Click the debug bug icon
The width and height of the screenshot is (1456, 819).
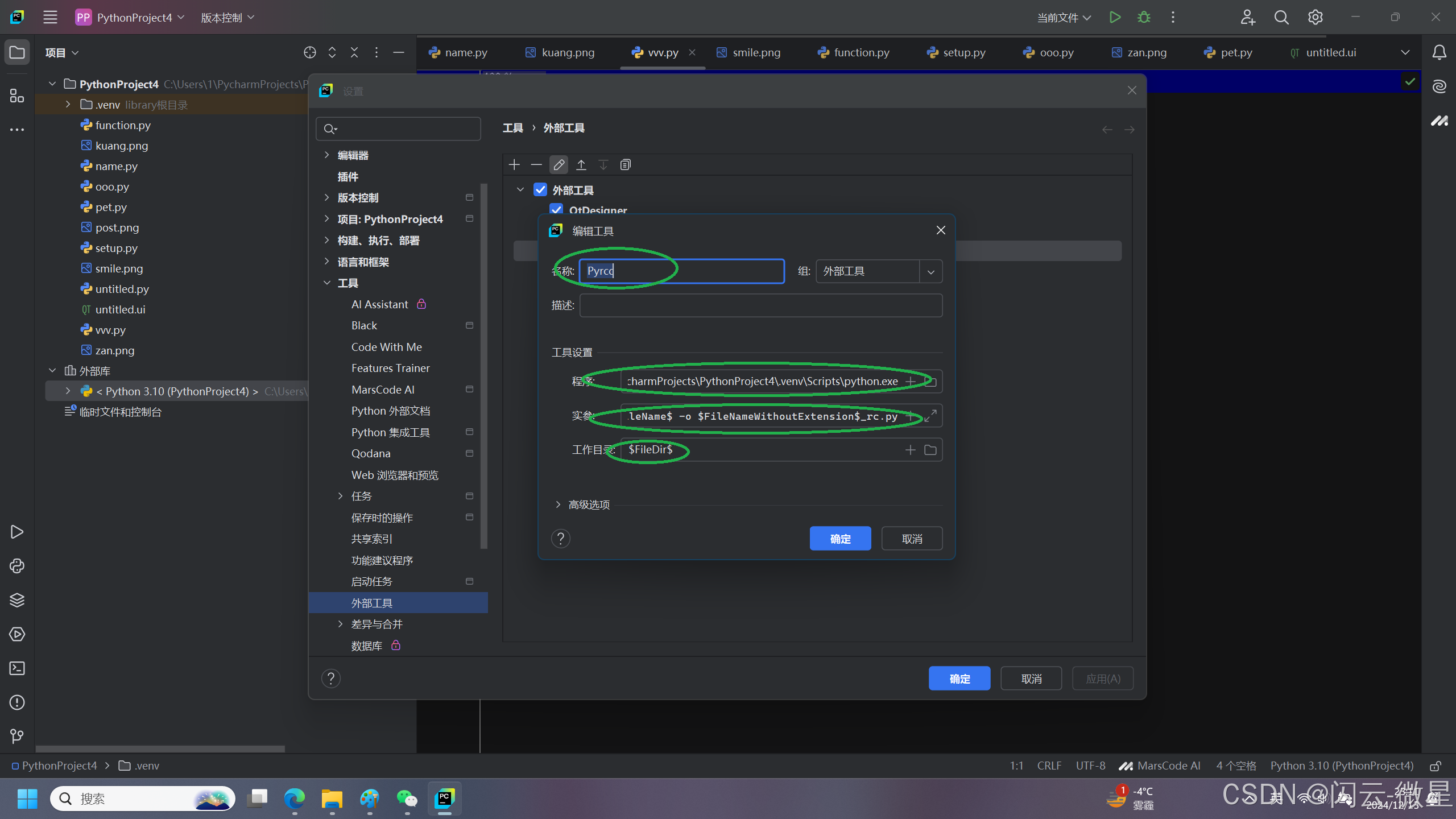point(1144,18)
